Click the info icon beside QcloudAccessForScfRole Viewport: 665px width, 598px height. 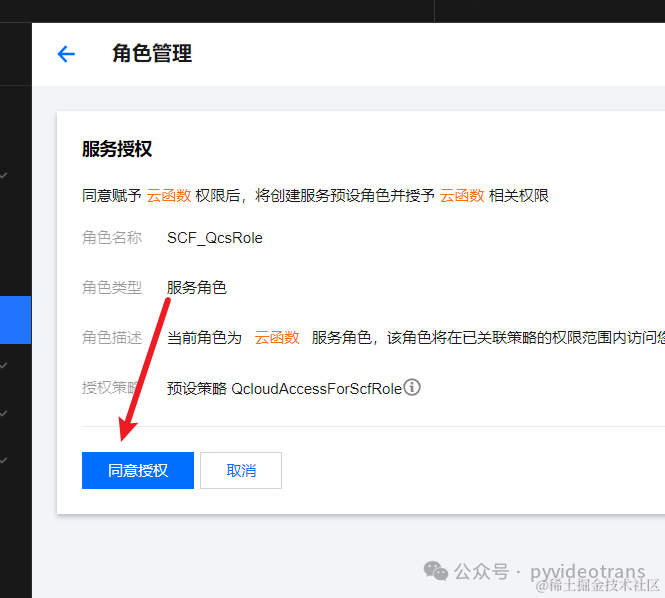[412, 387]
